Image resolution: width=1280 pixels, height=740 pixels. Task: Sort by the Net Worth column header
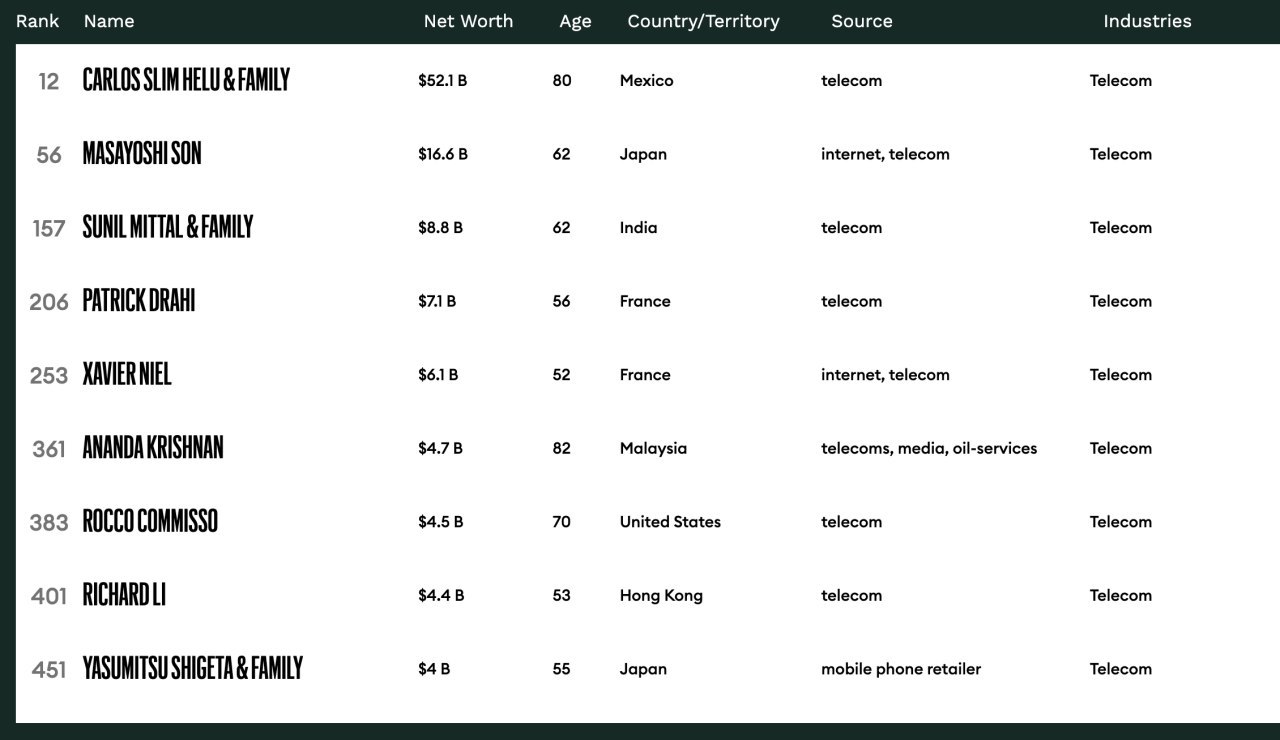point(468,21)
